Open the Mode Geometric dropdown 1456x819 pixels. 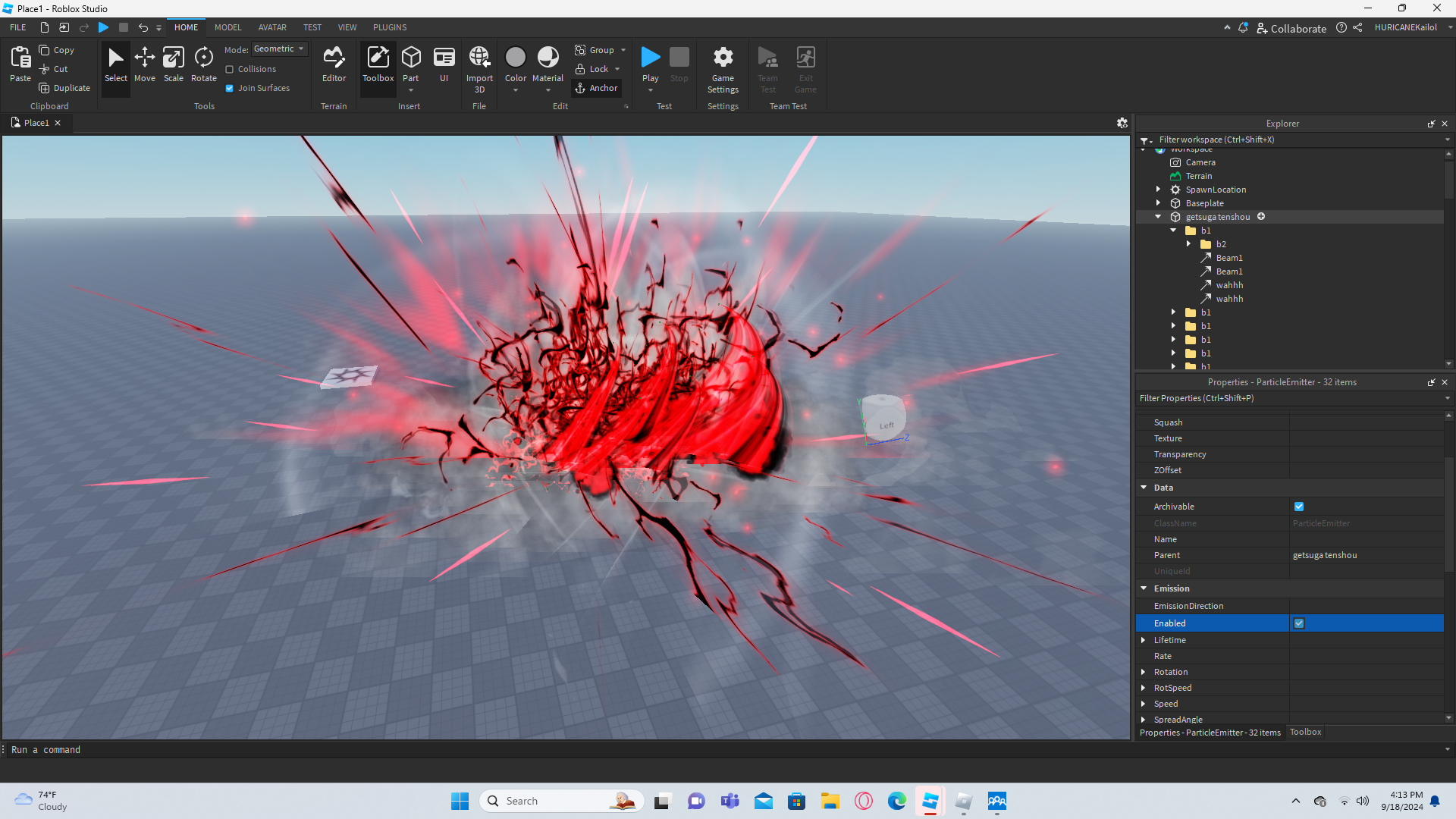[x=279, y=49]
